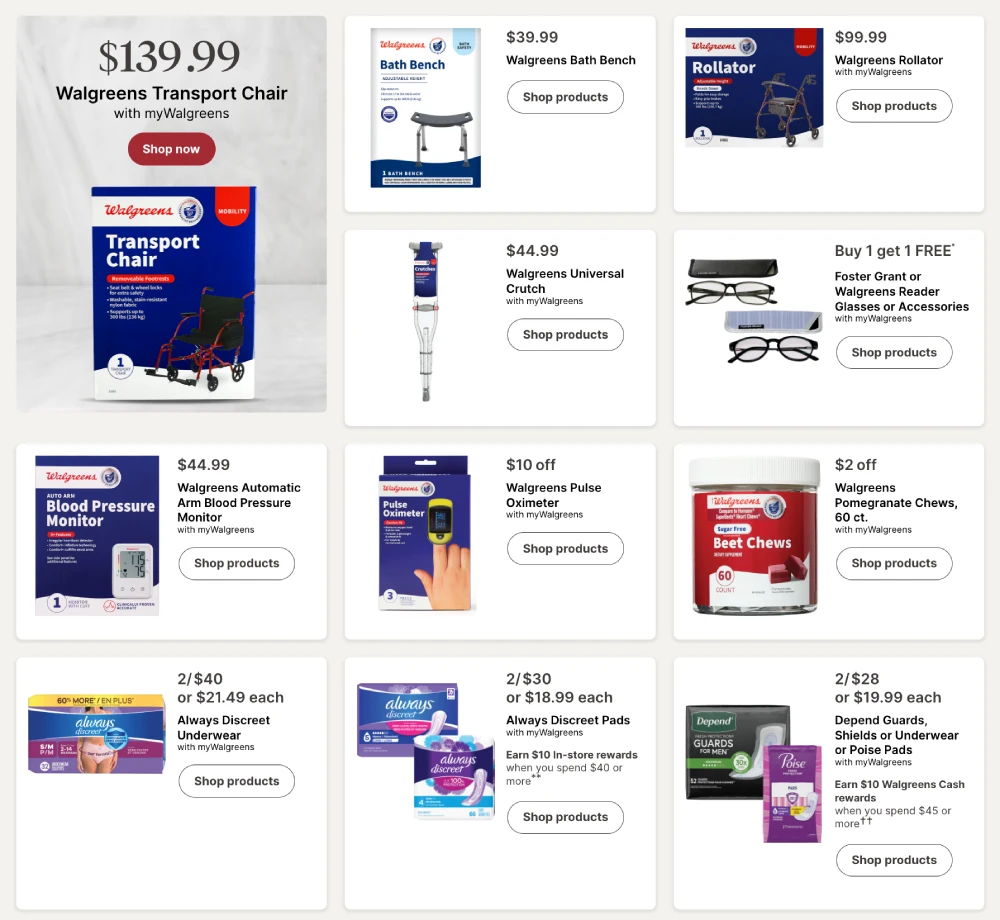Click the Pulse Oximeter package image
The image size is (1000, 920).
pos(426,533)
